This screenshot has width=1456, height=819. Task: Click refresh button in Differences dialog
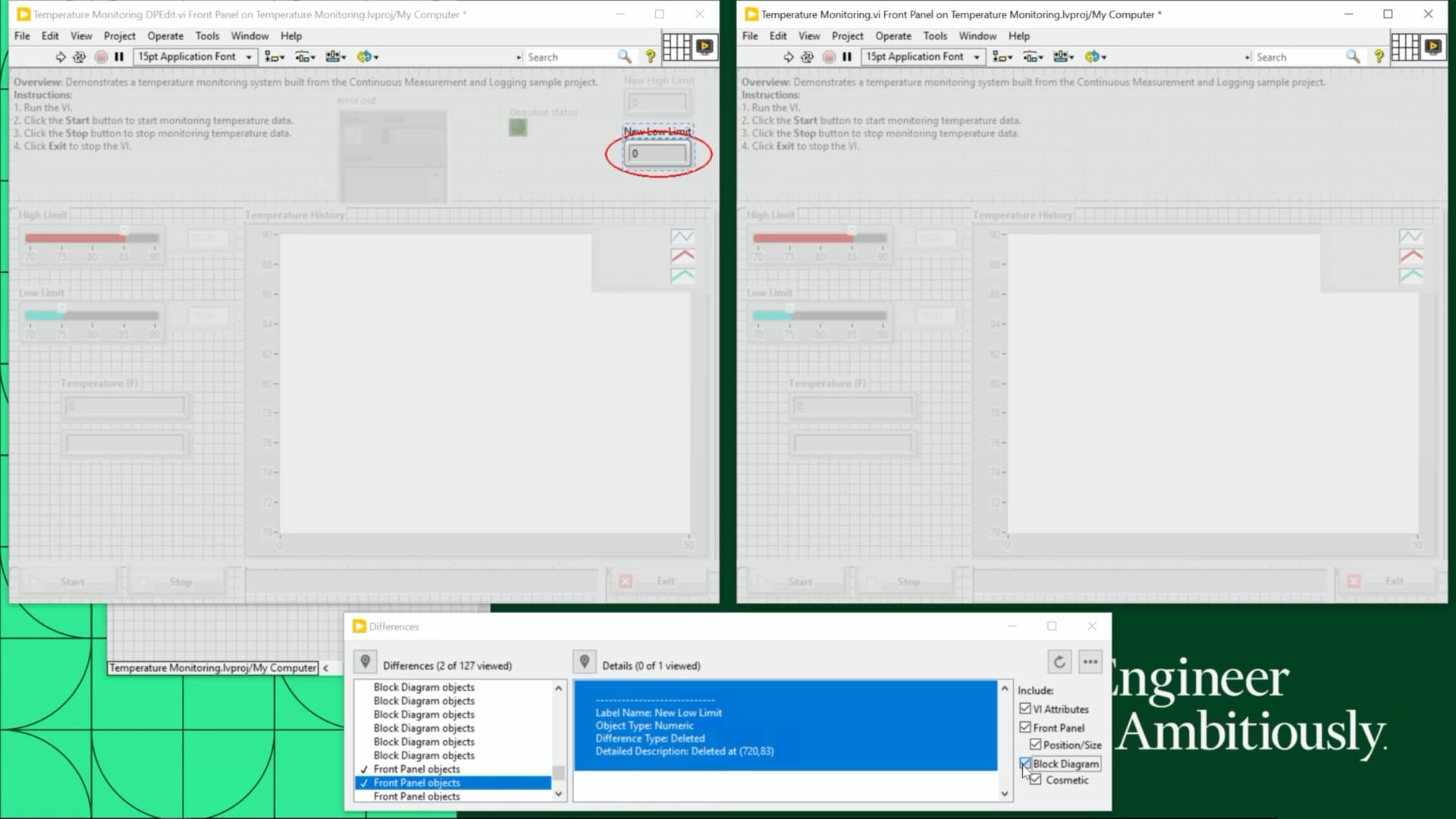click(x=1059, y=662)
